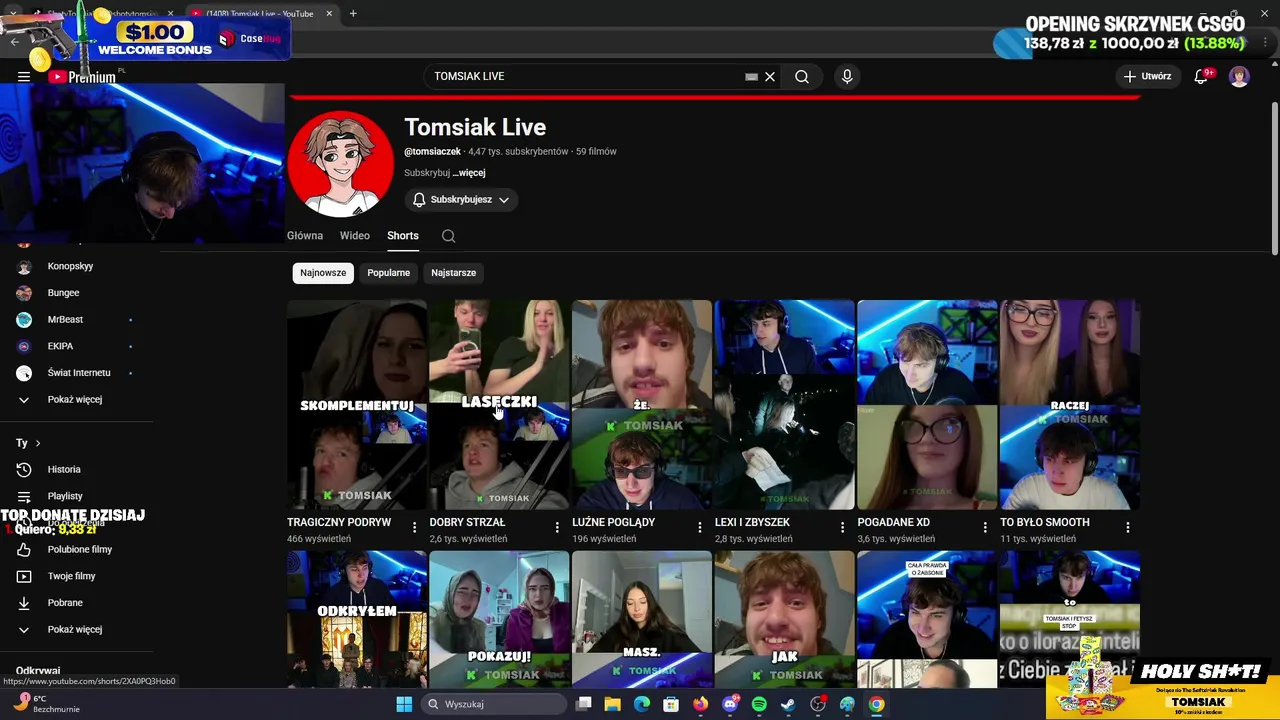Start voice search with the microphone icon

(x=847, y=77)
